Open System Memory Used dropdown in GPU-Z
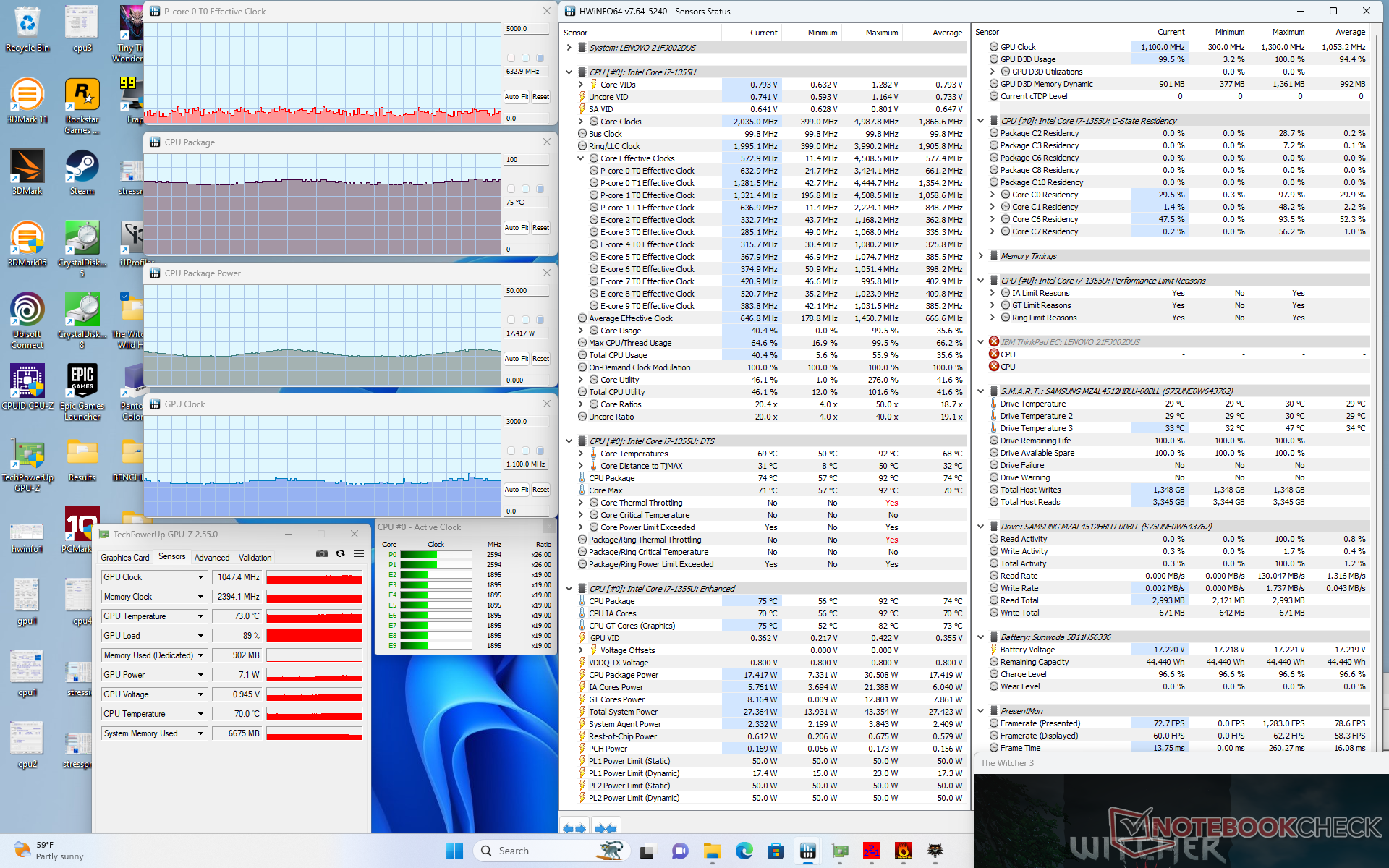Viewport: 1389px width, 868px height. pos(200,733)
